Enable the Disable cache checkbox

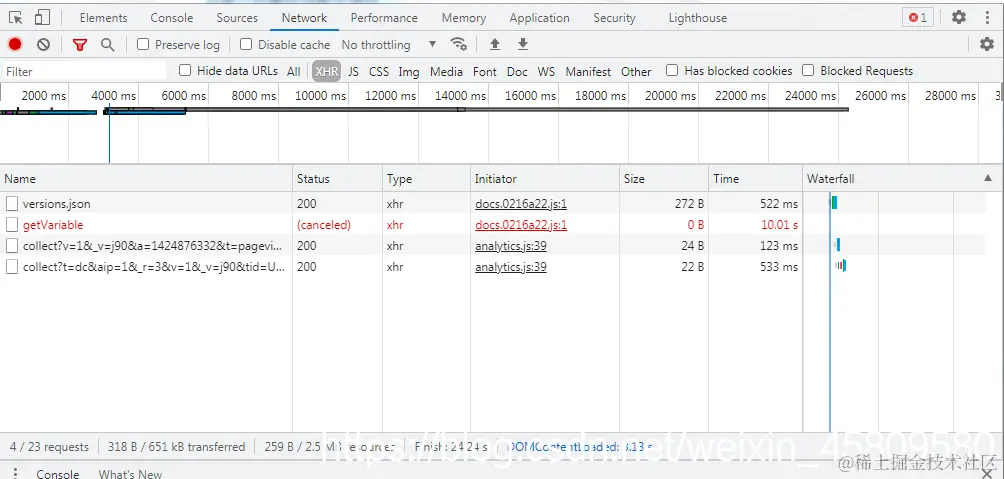coord(246,44)
